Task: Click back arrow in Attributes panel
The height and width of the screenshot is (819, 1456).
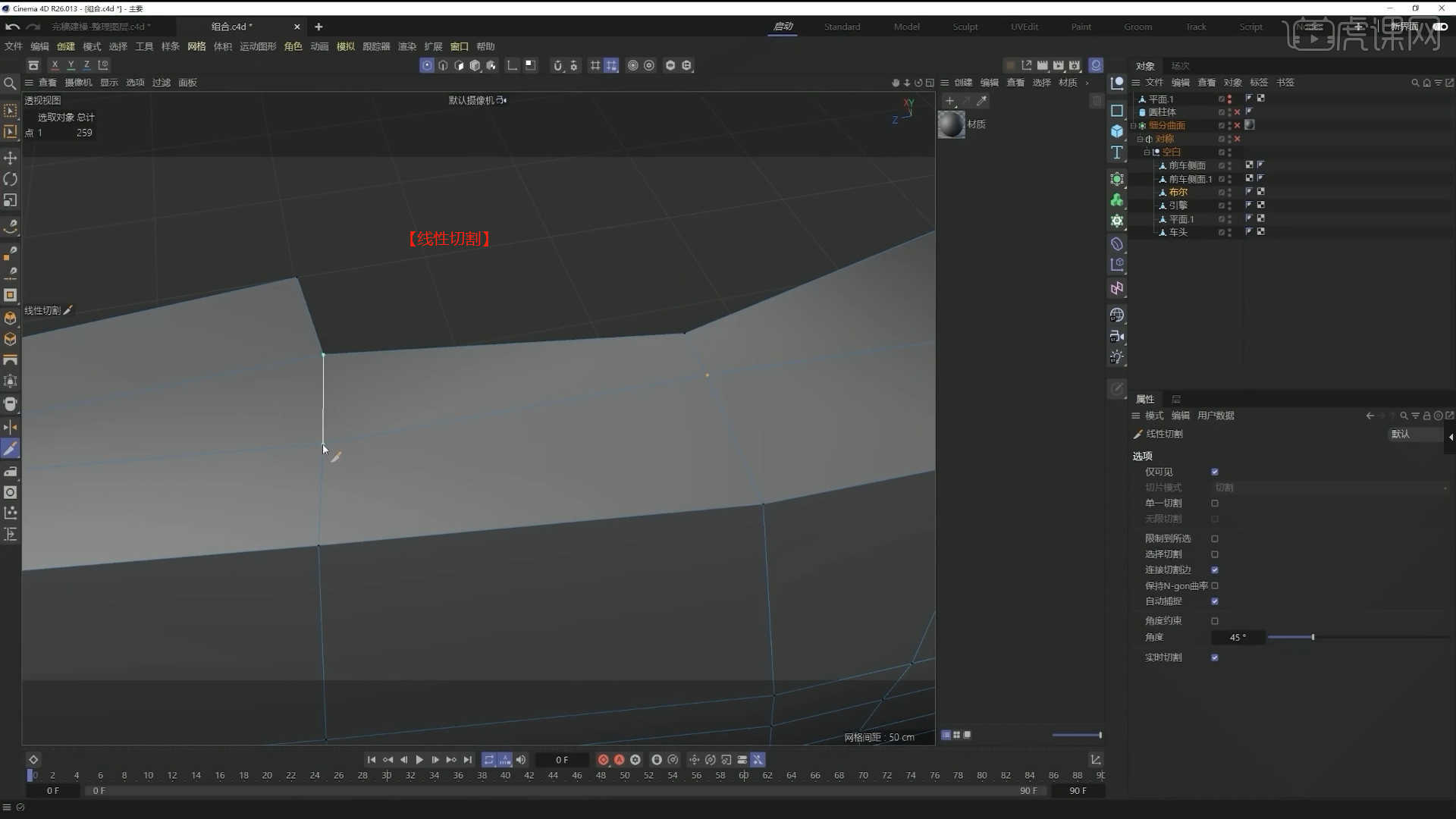Action: (1370, 416)
